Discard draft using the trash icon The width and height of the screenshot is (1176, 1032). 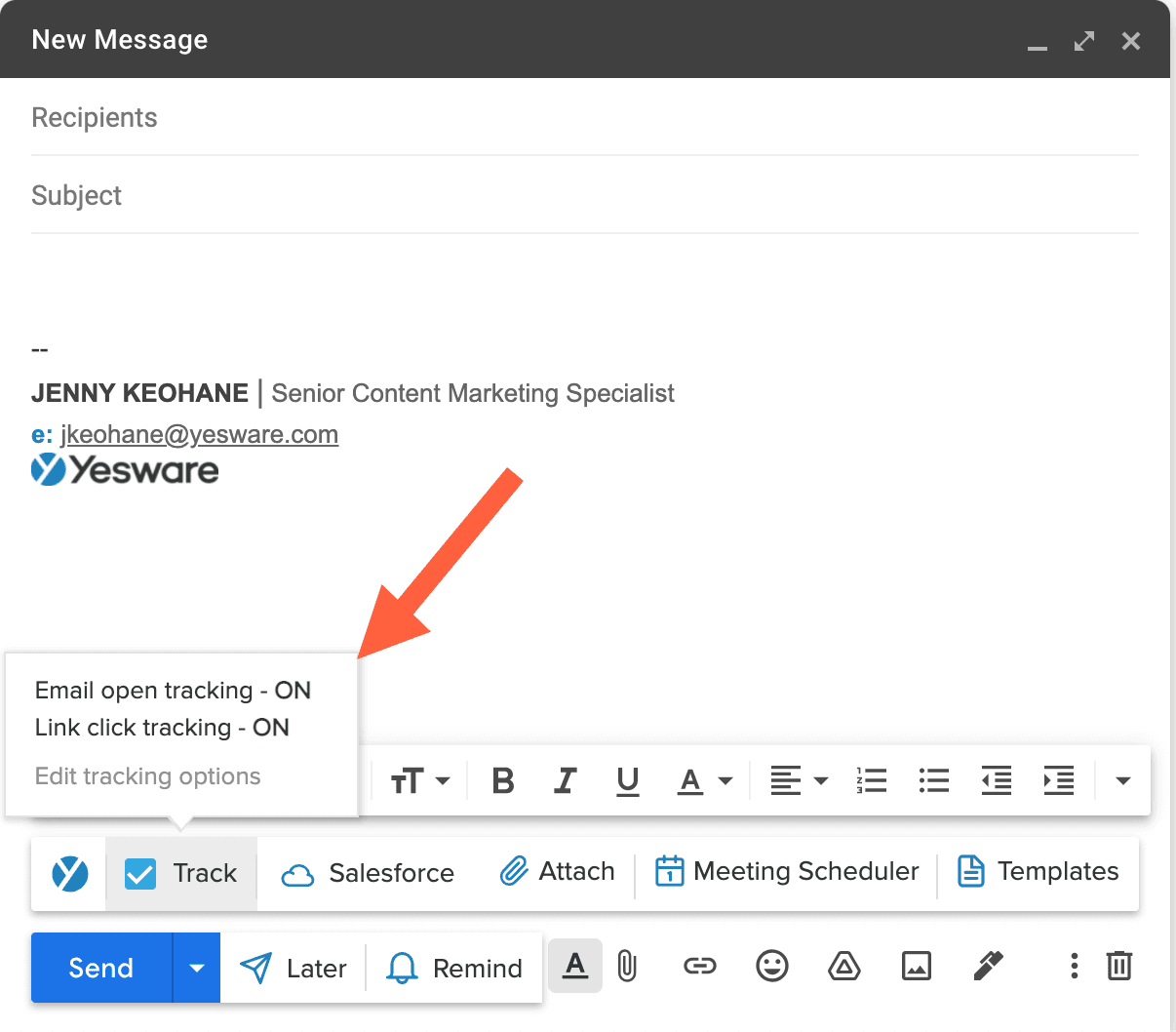pyautogui.click(x=1118, y=967)
